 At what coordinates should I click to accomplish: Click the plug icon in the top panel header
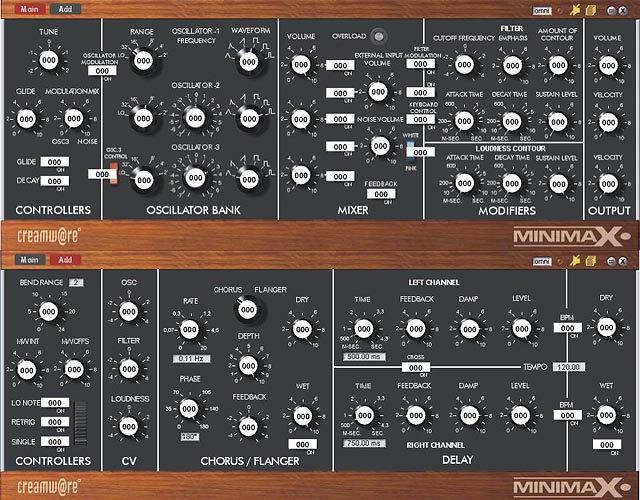[x=575, y=11]
